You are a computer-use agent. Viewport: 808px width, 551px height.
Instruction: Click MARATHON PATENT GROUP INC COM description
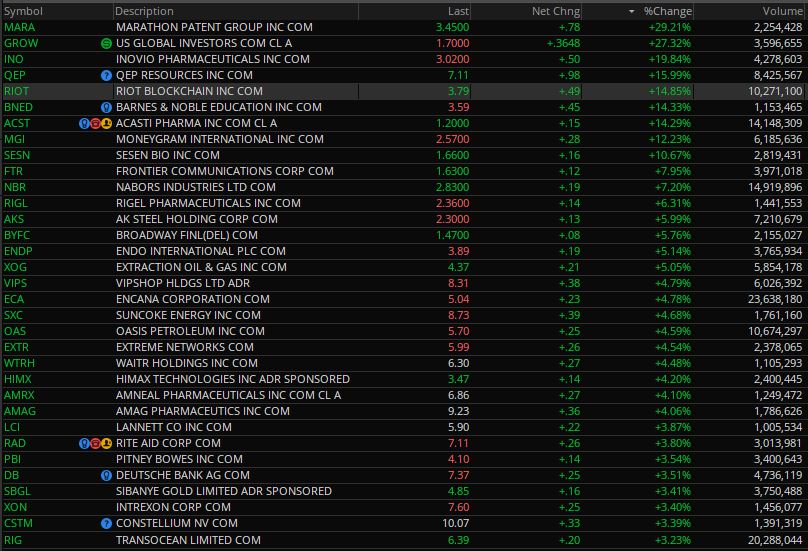(214, 27)
